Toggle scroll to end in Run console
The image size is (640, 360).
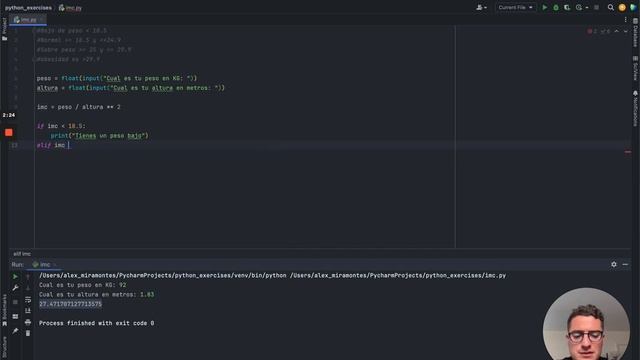pyautogui.click(x=28, y=311)
